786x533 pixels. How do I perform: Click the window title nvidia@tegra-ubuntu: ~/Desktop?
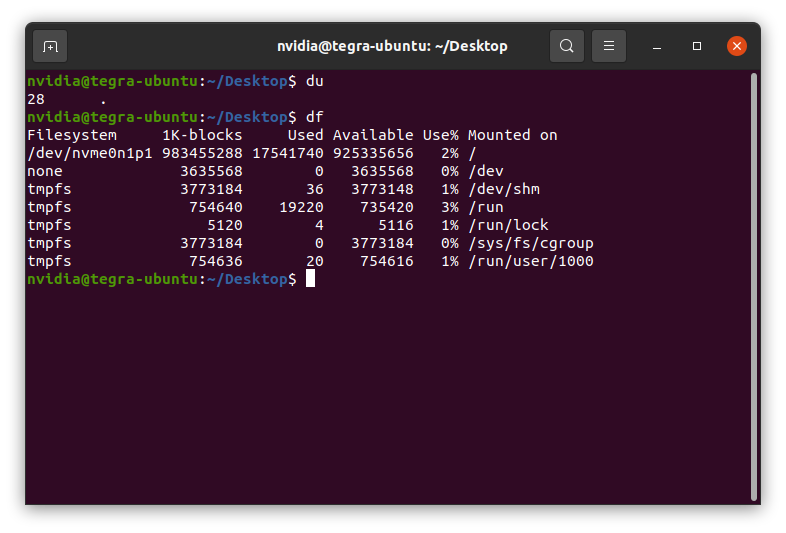pyautogui.click(x=392, y=46)
